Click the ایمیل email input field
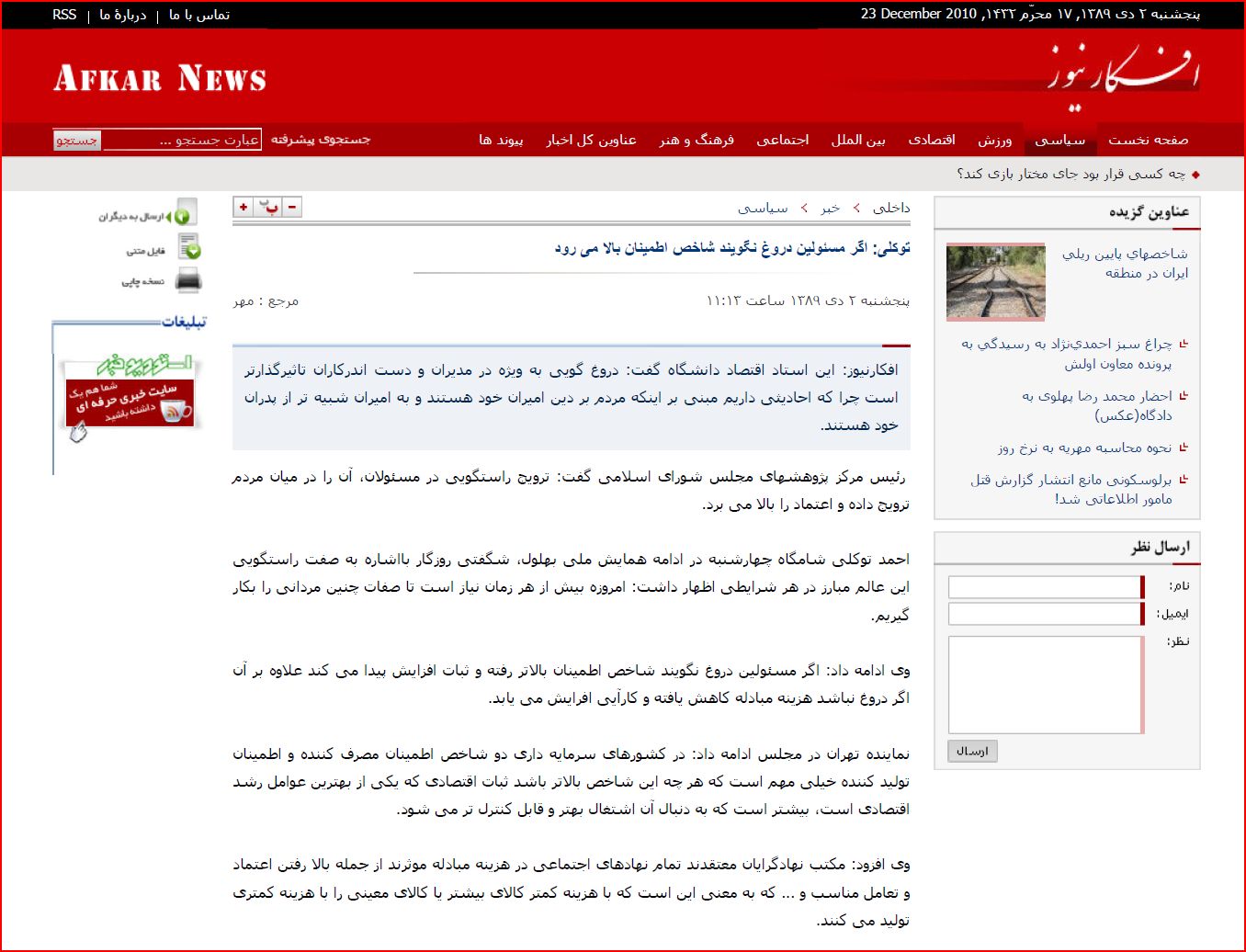This screenshot has width=1246, height=952. (x=1046, y=614)
